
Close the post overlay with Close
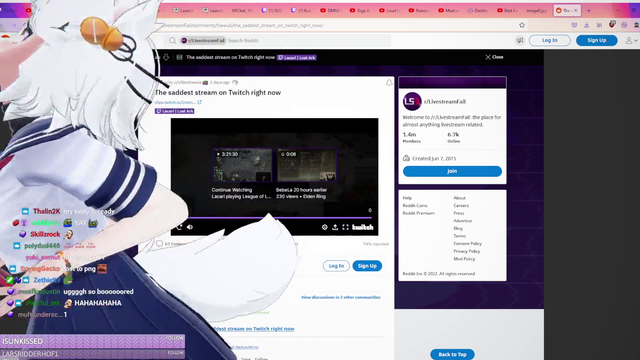(494, 57)
